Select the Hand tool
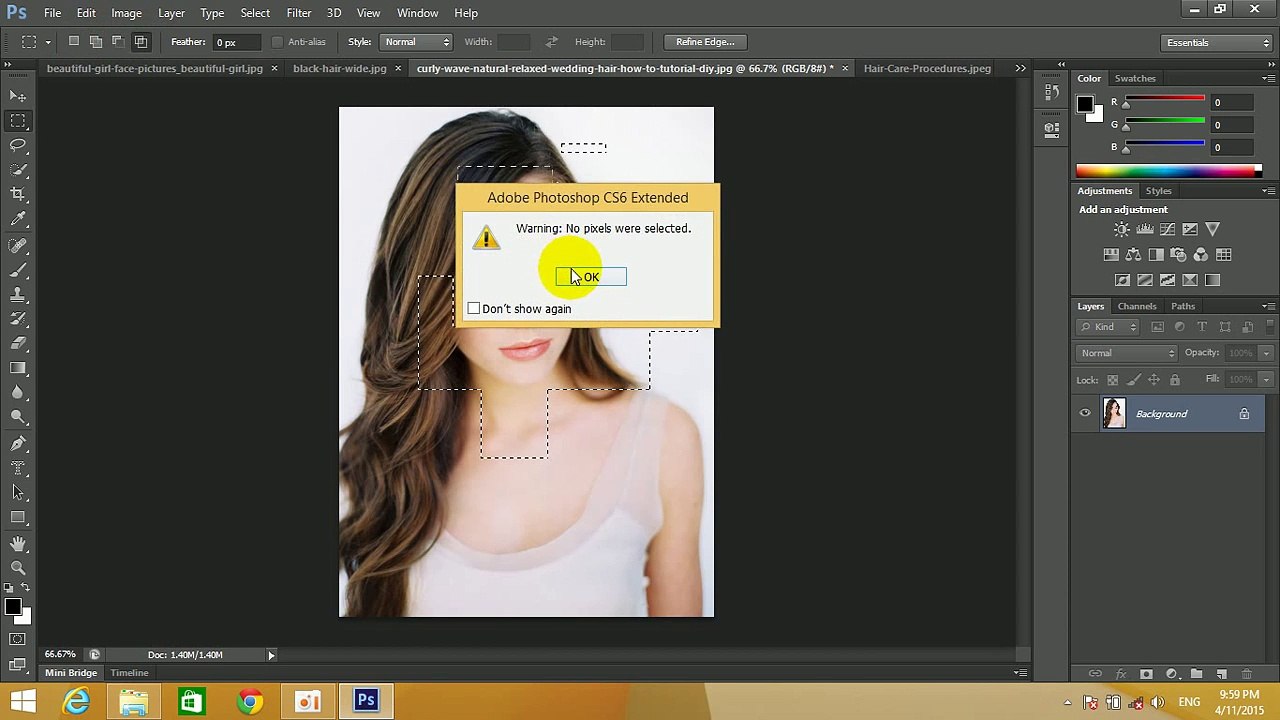1280x720 pixels. [x=18, y=544]
